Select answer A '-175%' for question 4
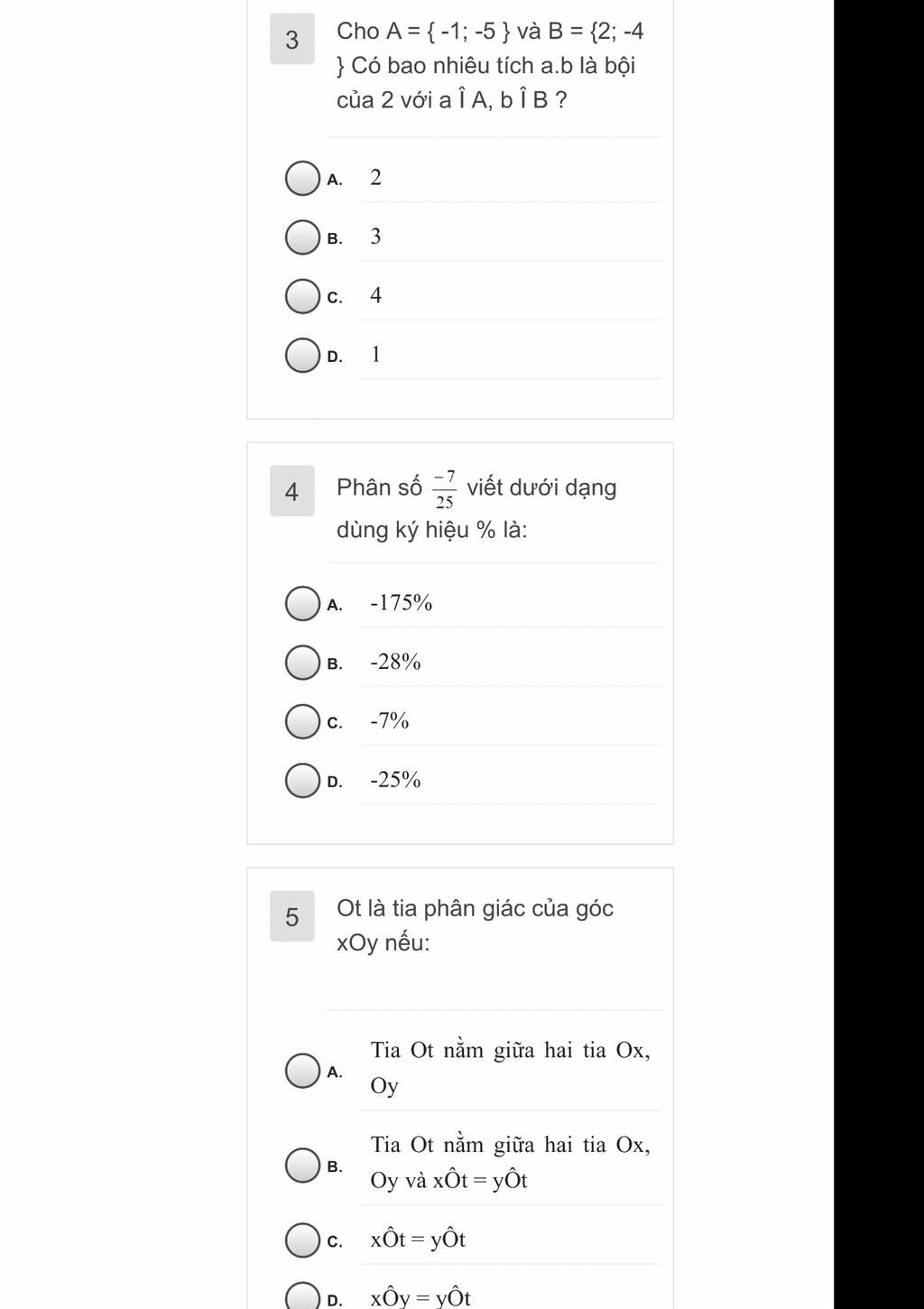The image size is (924, 1309). (x=302, y=604)
